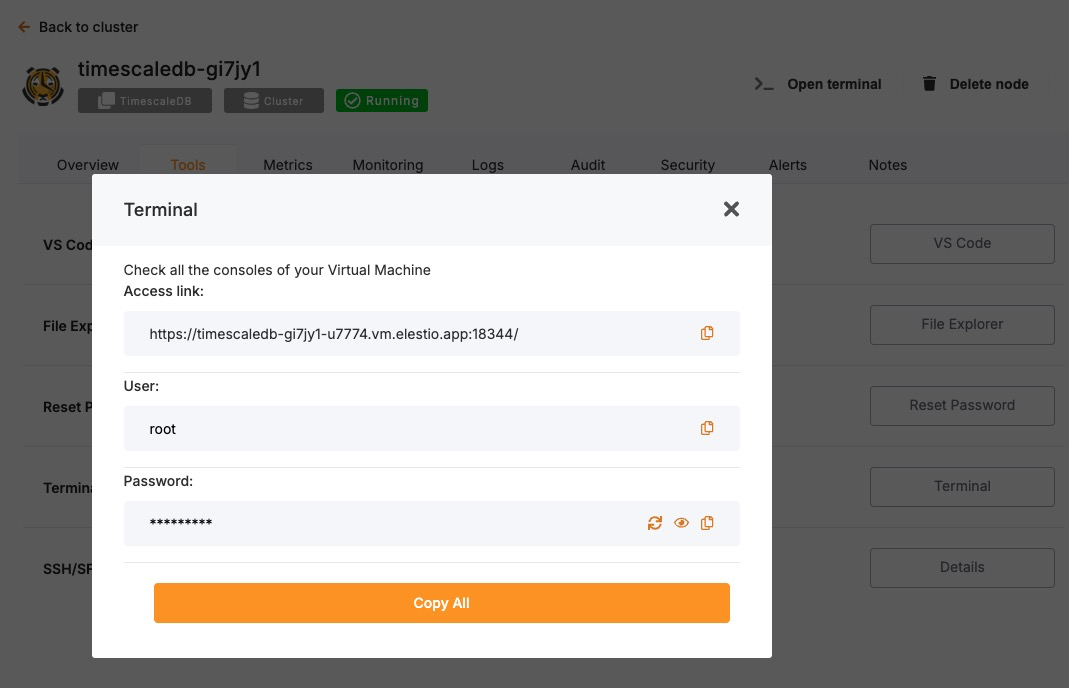Click the Delete node trash icon
The image size is (1069, 688).
[x=929, y=84]
